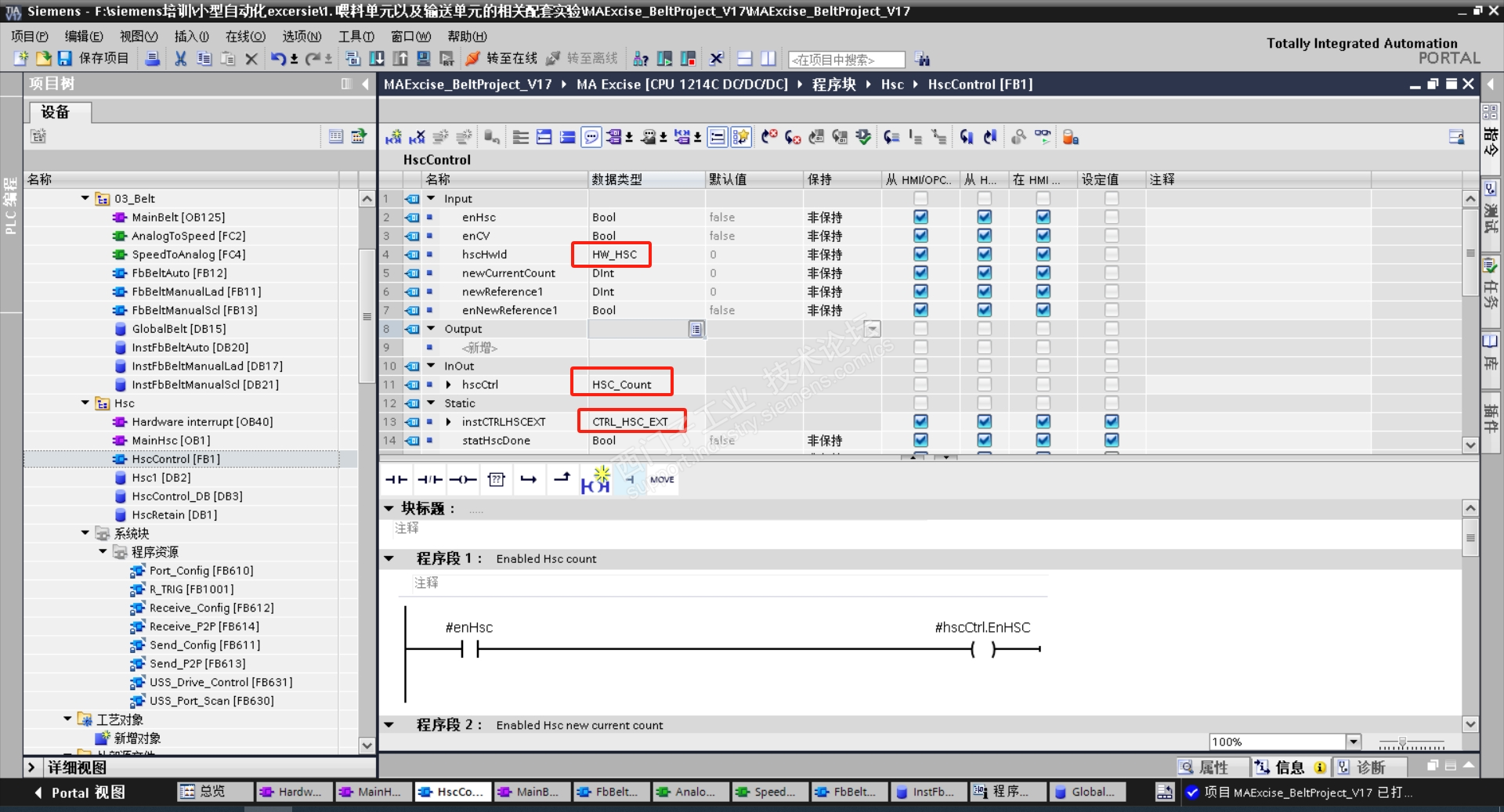The image size is (1504, 812).
Task: Click the project search input field
Action: pos(846,60)
